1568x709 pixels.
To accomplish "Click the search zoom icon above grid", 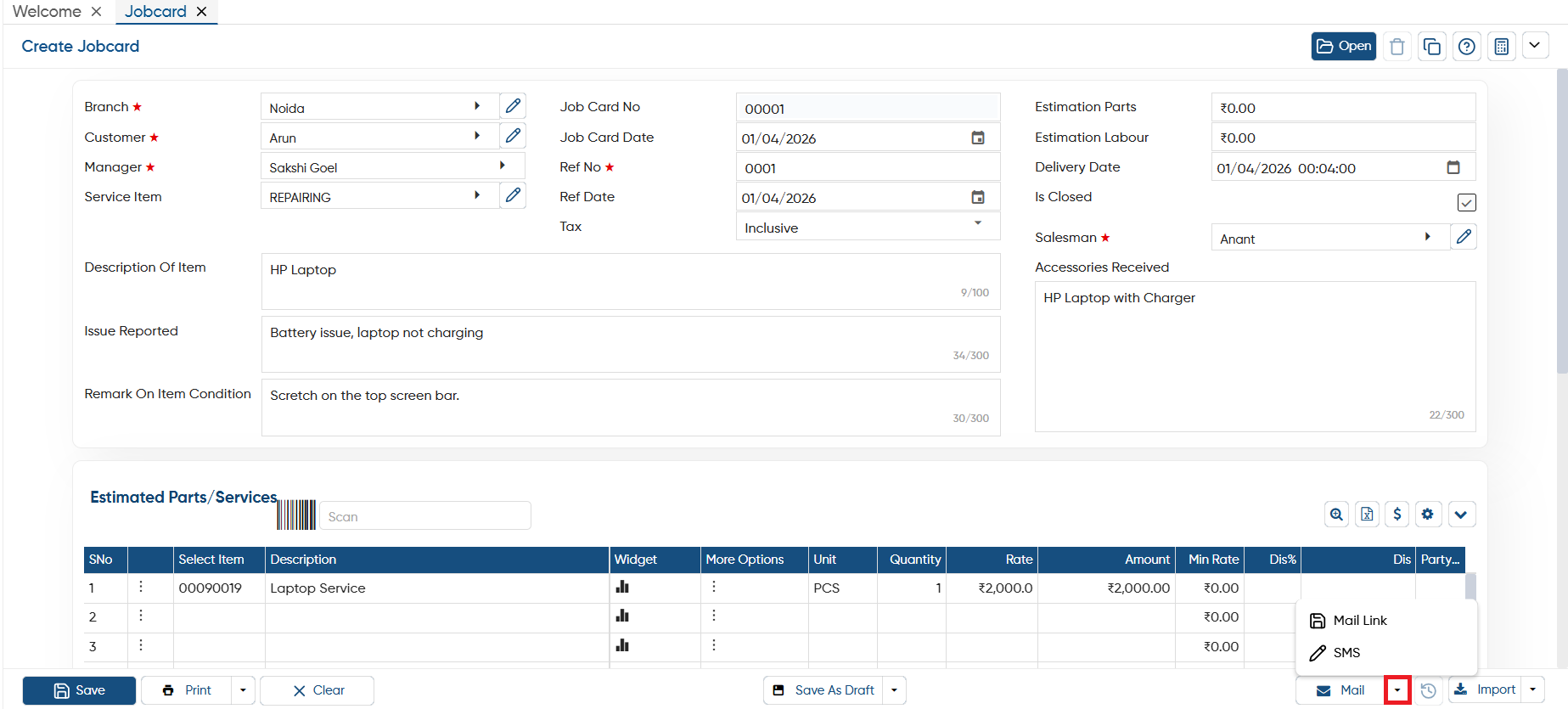I will tap(1337, 515).
